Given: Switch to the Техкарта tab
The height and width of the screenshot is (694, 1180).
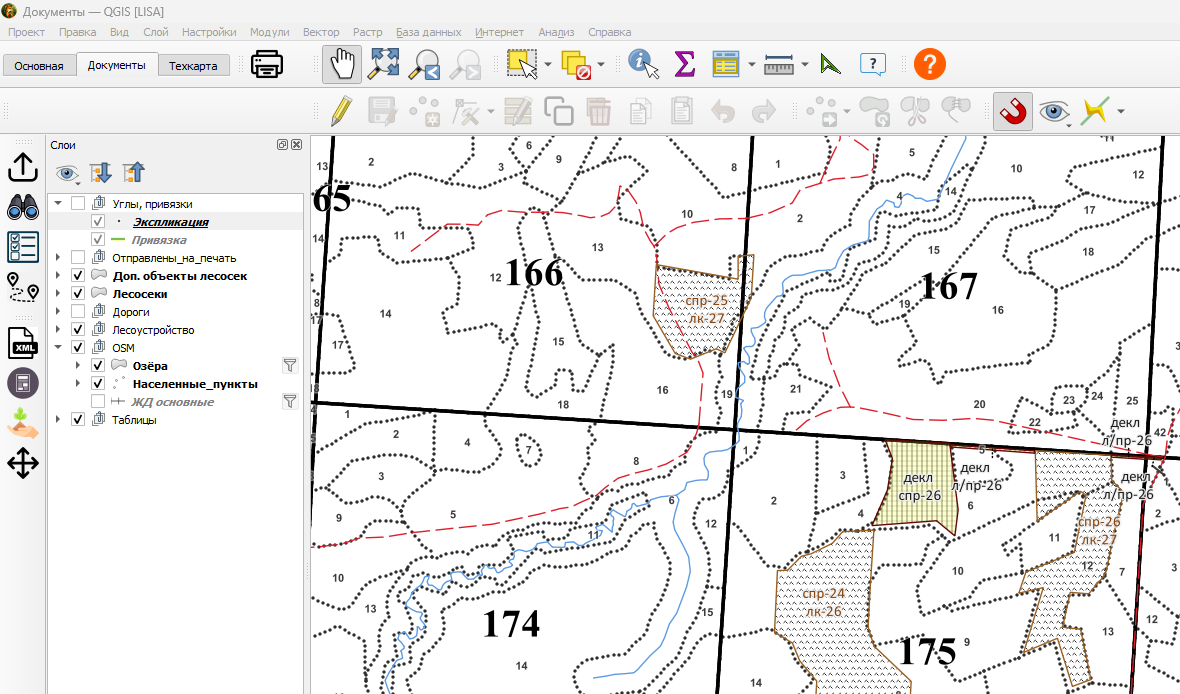Looking at the screenshot, I should click(193, 65).
